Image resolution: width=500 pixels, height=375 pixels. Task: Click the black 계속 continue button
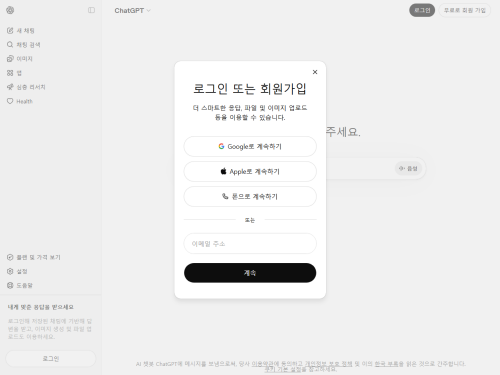tap(250, 273)
